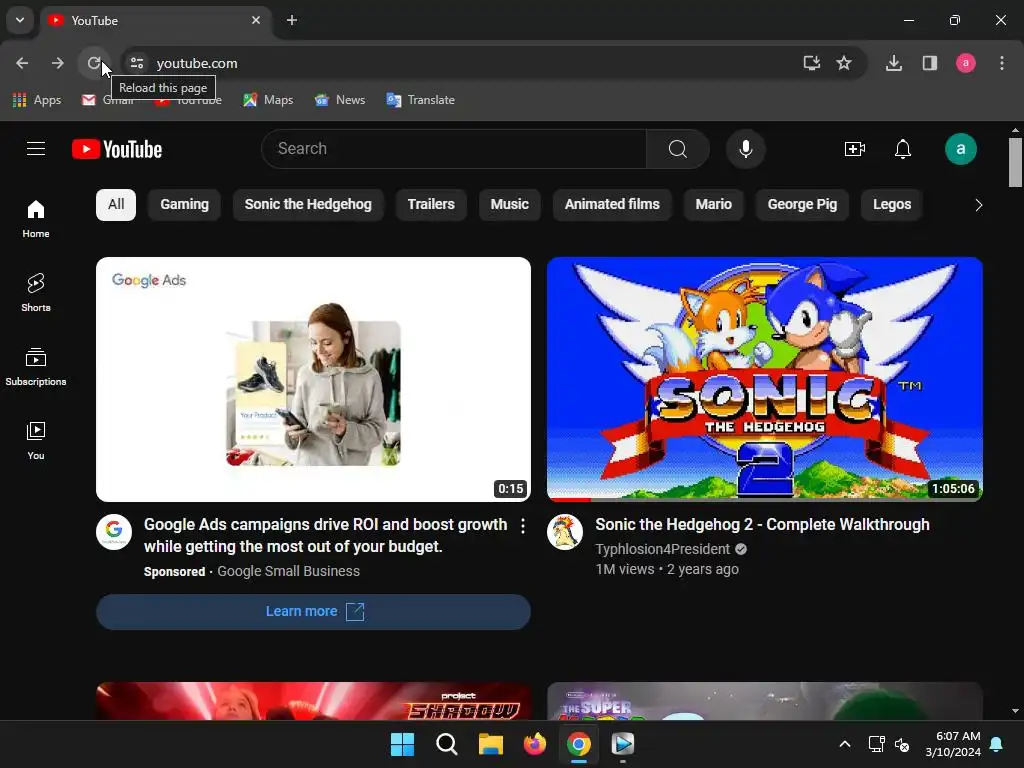
Task: Open Windows taskbar search
Action: [447, 744]
